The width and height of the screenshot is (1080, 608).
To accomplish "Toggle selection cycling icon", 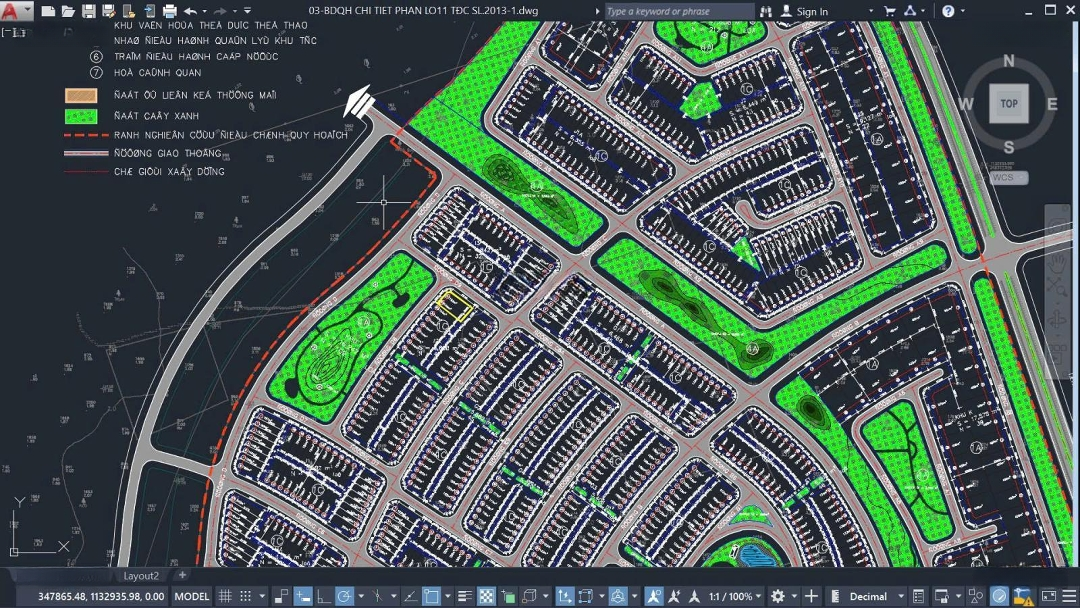I will [x=508, y=596].
